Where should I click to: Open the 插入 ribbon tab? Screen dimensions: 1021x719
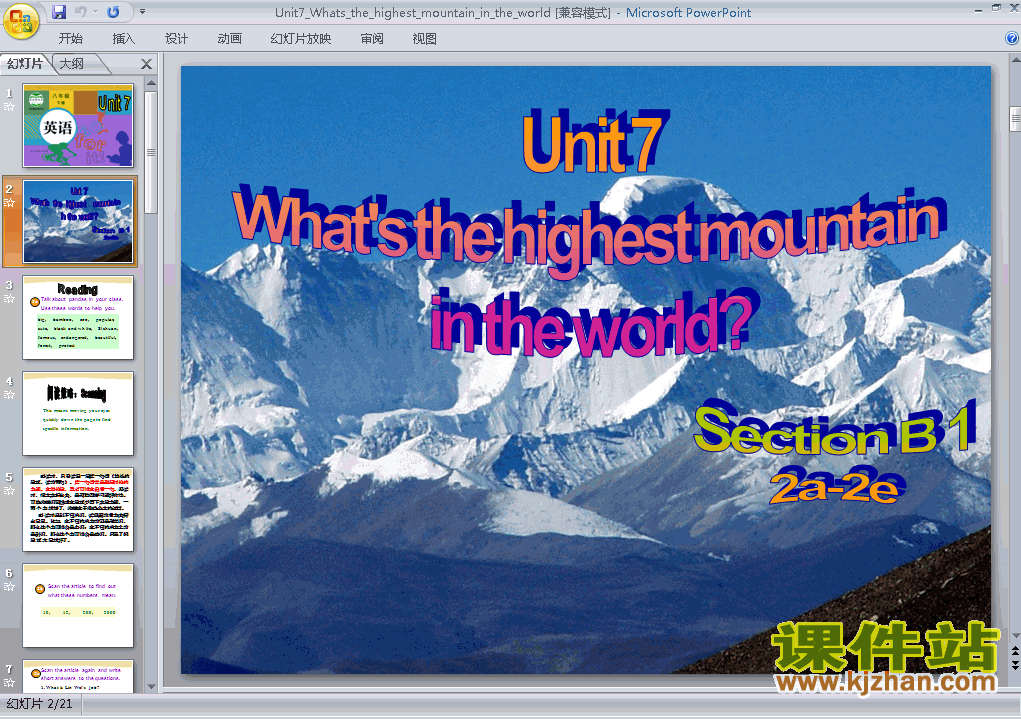click(124, 38)
